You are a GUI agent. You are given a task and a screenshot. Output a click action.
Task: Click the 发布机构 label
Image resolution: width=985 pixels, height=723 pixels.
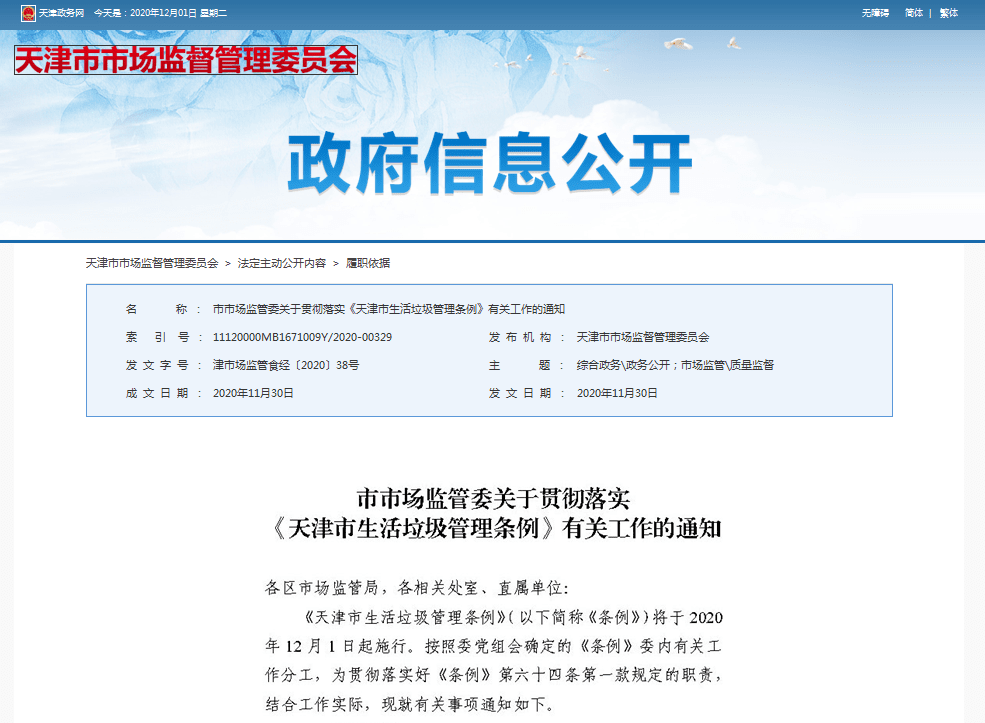(520, 337)
